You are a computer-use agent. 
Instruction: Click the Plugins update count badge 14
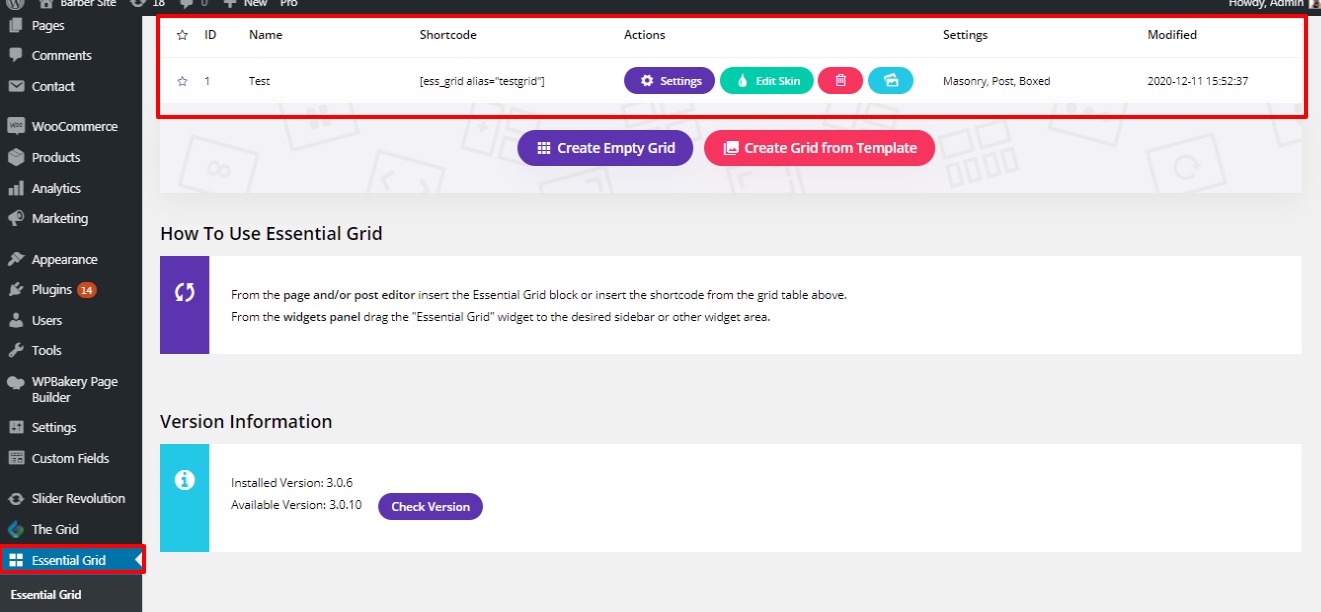[x=87, y=290]
